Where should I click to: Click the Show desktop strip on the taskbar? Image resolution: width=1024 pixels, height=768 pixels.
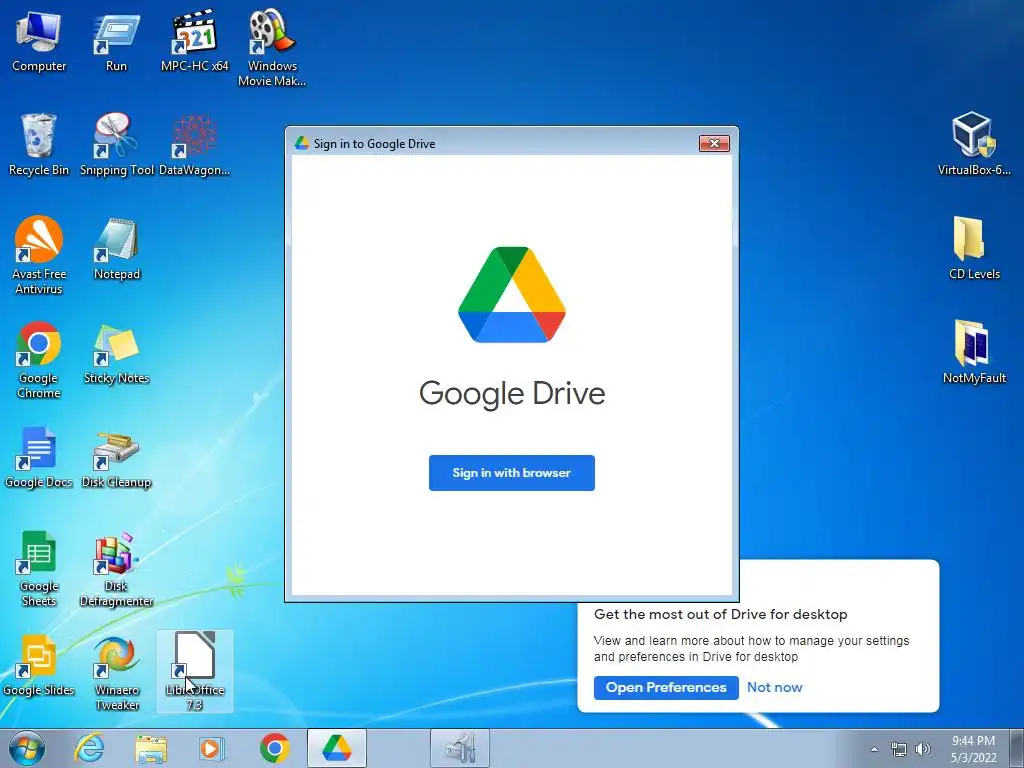(x=1017, y=748)
